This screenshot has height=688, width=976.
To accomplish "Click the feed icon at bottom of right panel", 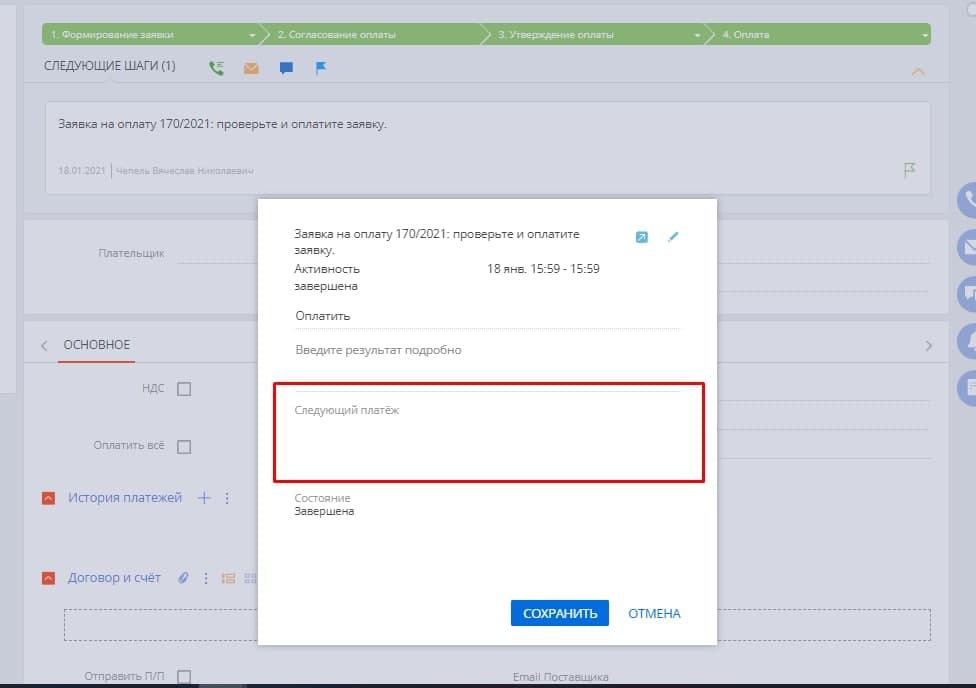I will coord(967,388).
